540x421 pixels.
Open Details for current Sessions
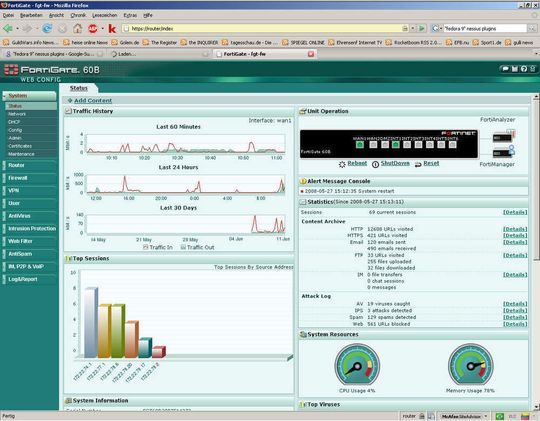tap(515, 212)
